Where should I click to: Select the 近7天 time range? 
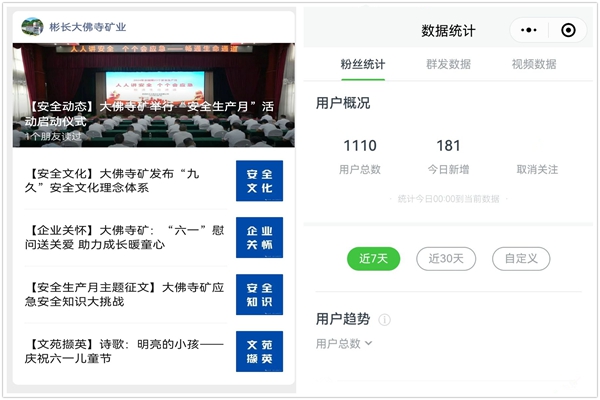tap(373, 258)
